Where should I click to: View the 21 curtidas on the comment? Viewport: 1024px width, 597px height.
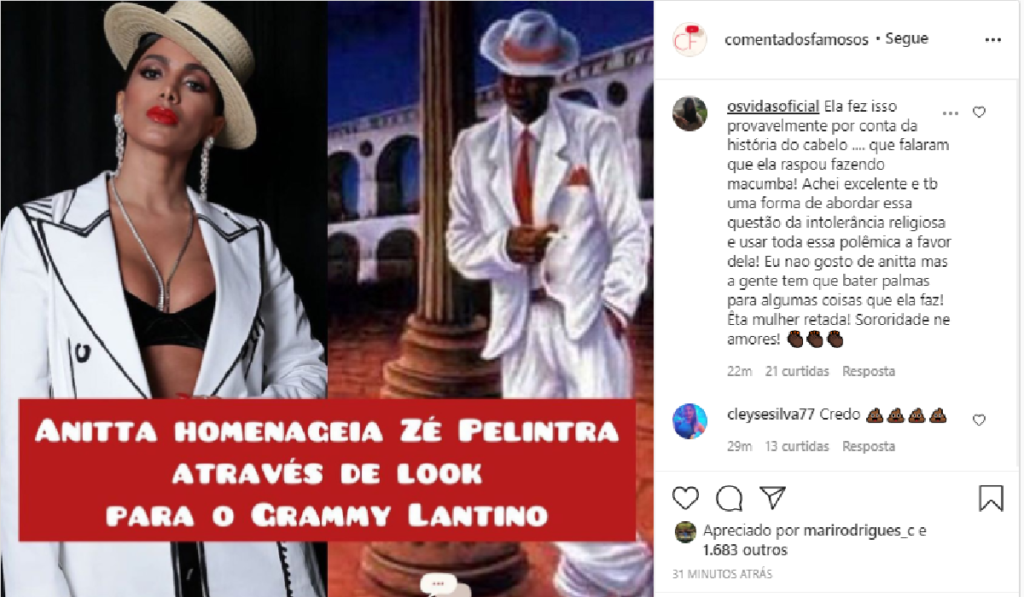[x=797, y=371]
